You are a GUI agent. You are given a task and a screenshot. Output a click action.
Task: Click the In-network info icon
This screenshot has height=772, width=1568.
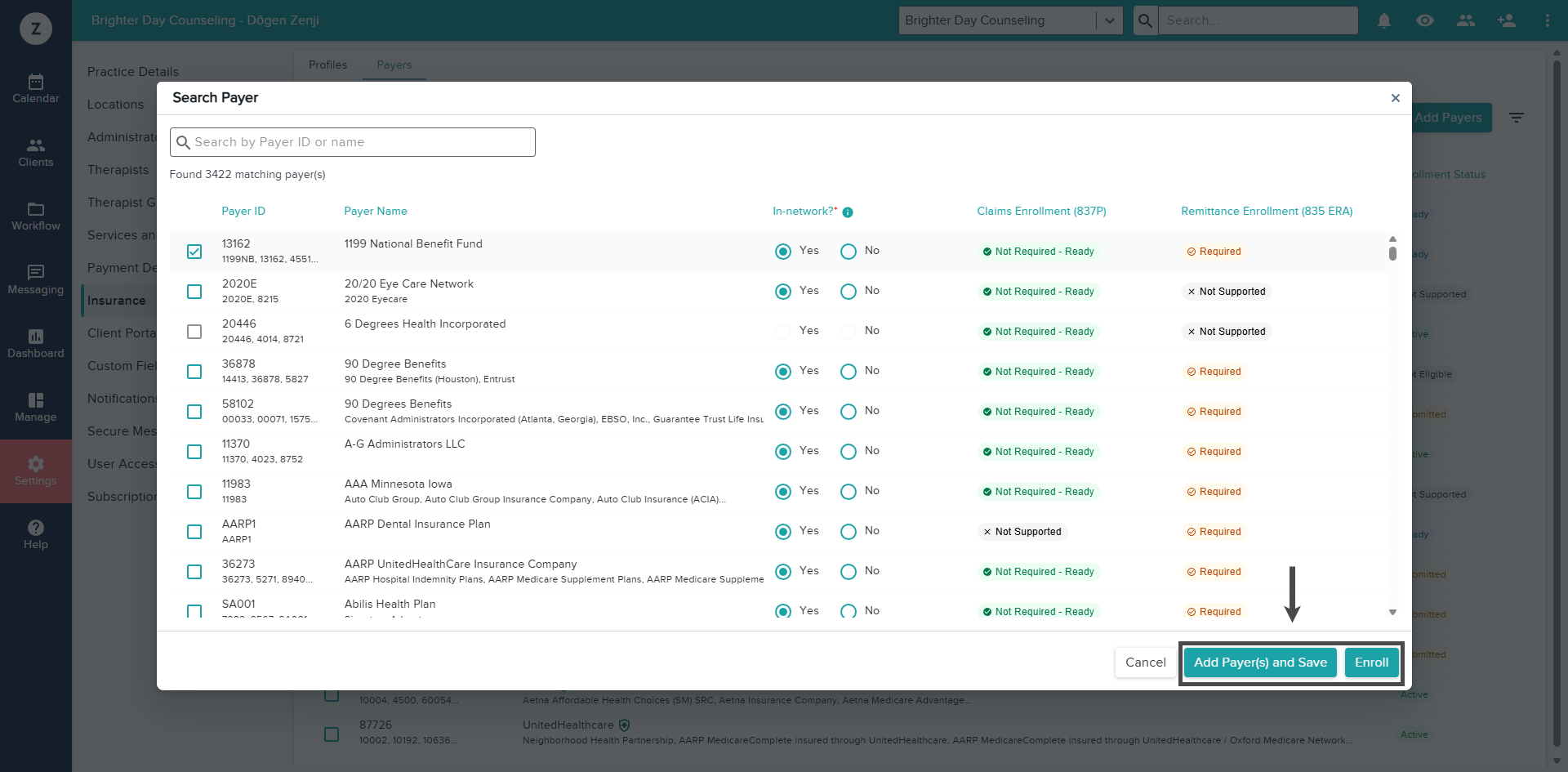(x=848, y=212)
